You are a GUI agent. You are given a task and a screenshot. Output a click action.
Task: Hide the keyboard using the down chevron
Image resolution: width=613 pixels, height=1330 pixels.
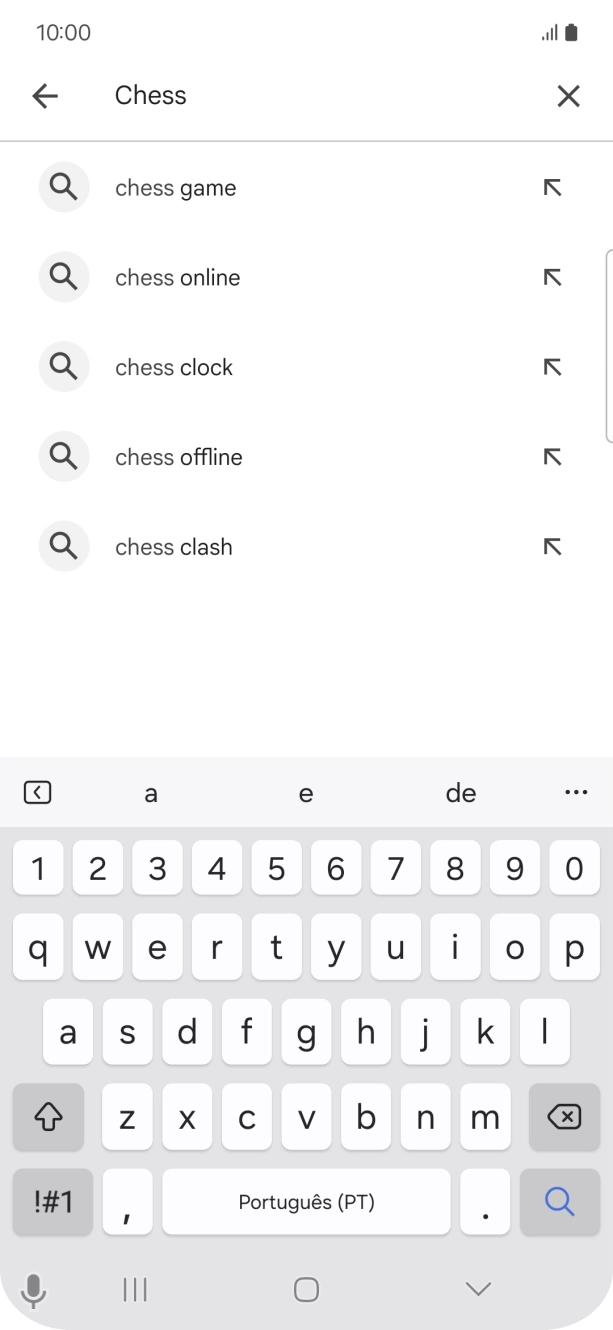click(477, 1289)
